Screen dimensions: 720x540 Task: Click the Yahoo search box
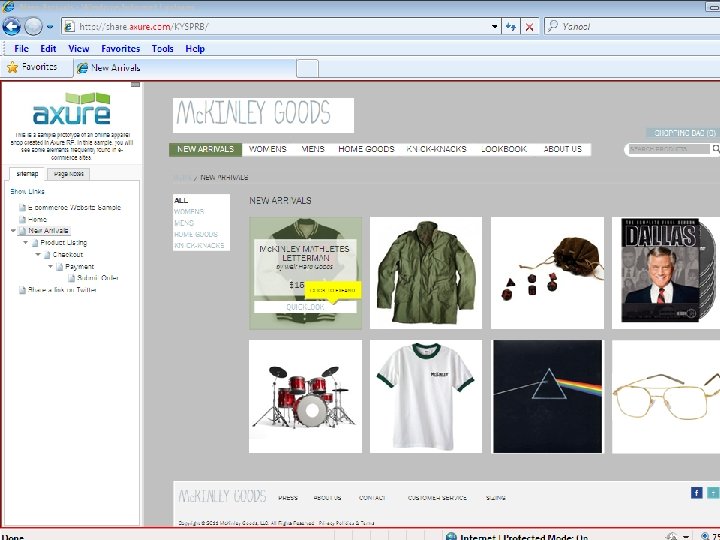634,27
